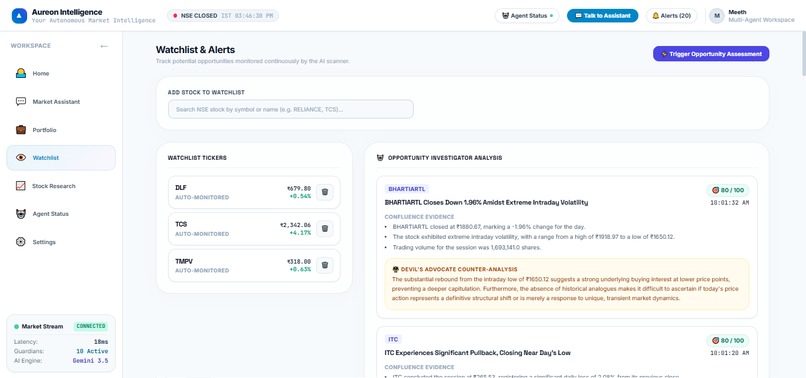Select the TCS watchlist ticker card
Image resolution: width=806 pixels, height=378 pixels.
click(x=254, y=229)
